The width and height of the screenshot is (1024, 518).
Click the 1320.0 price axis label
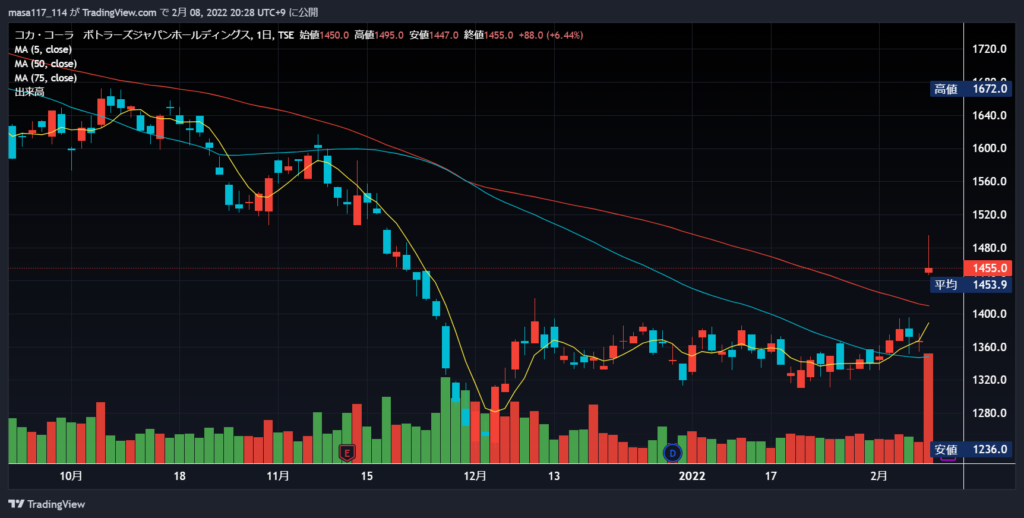[x=989, y=380]
